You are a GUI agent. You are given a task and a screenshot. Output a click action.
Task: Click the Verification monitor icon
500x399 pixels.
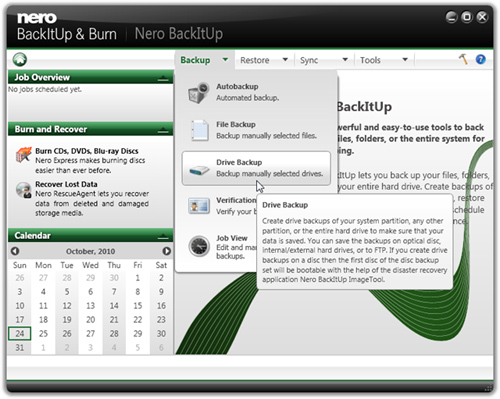coord(199,206)
